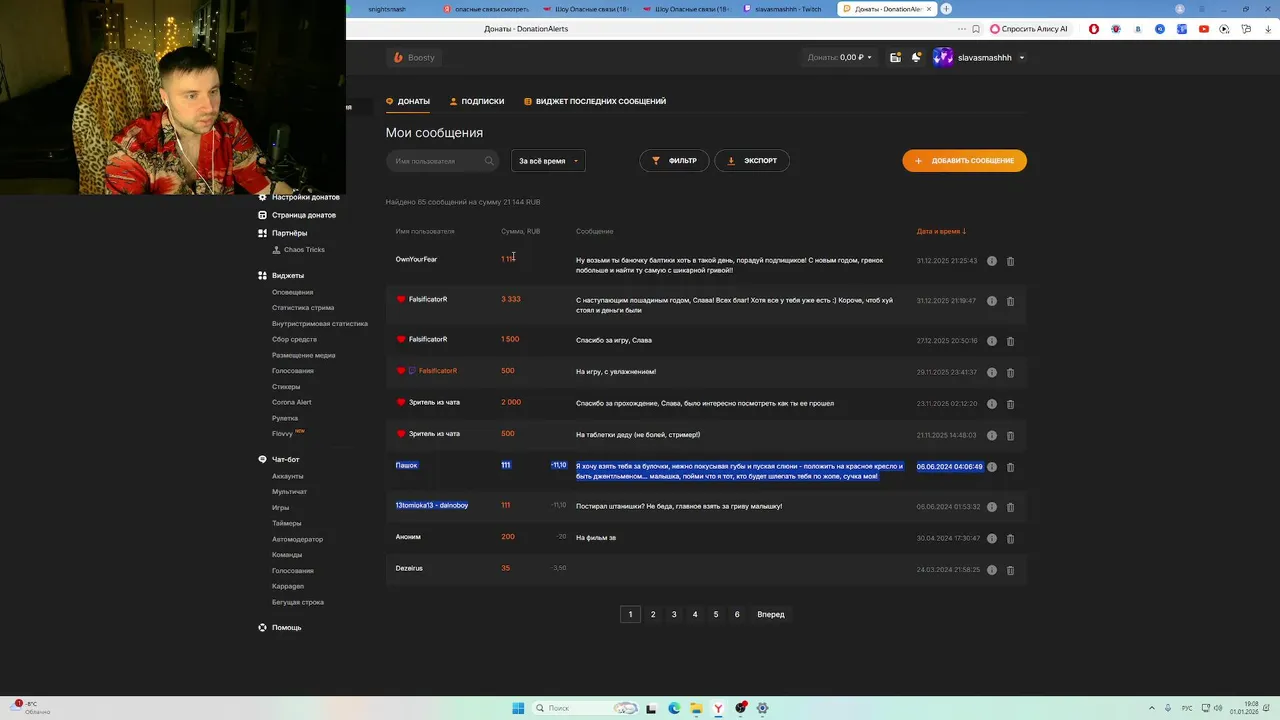This screenshot has height=720, width=1280.
Task: Delete the OwnYourFear donation
Action: (x=1010, y=261)
